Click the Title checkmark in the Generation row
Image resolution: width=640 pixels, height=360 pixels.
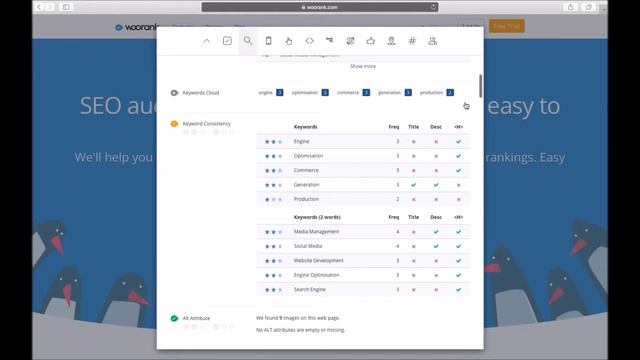click(413, 185)
